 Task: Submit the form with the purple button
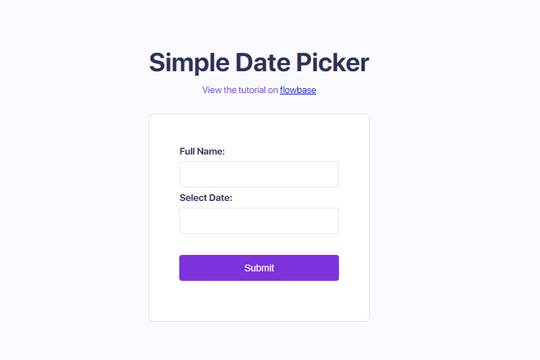pyautogui.click(x=259, y=268)
